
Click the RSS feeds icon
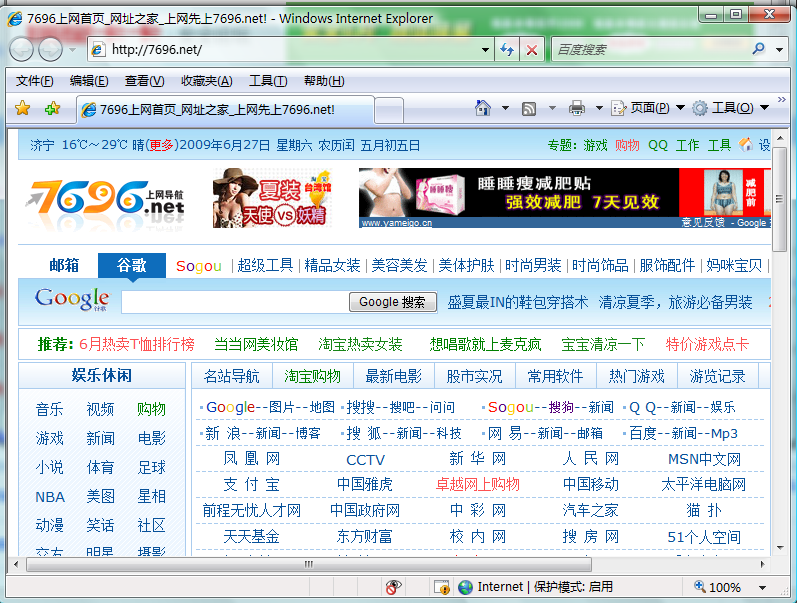tap(529, 108)
